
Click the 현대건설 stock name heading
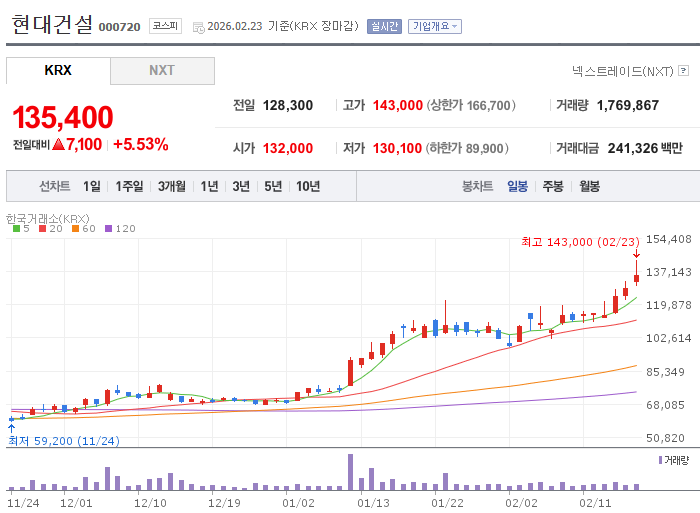coord(52,25)
